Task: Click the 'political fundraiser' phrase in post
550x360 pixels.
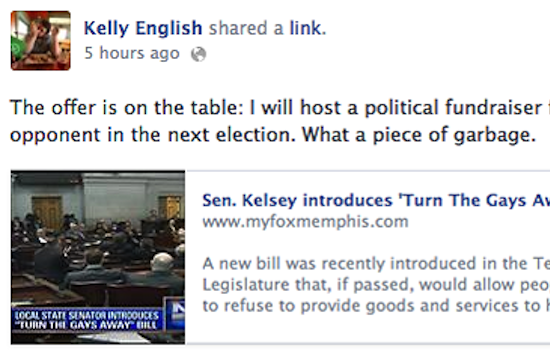Action: coord(453,107)
